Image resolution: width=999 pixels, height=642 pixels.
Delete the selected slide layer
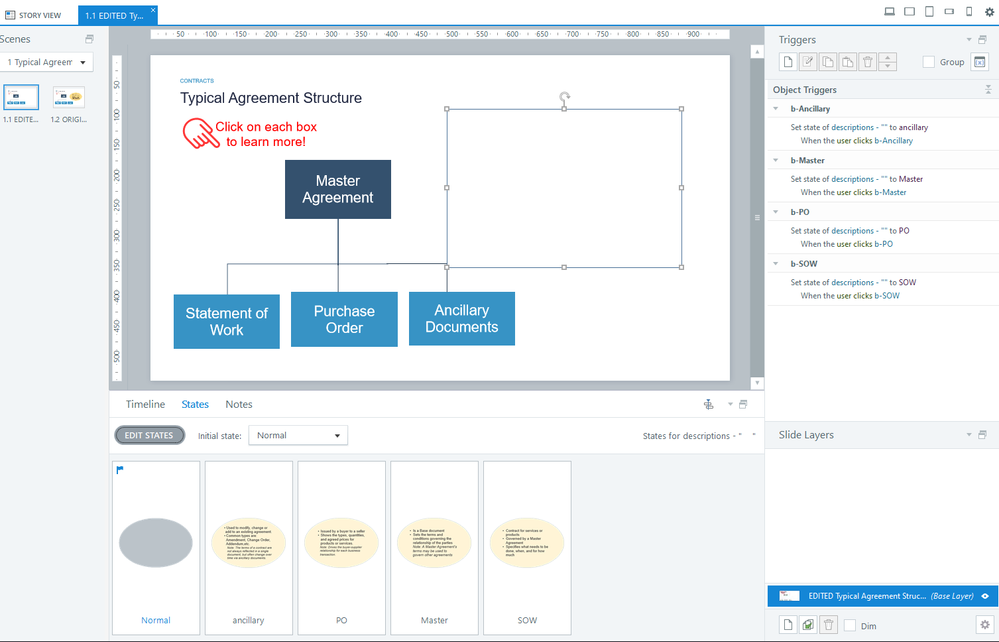pos(828,625)
